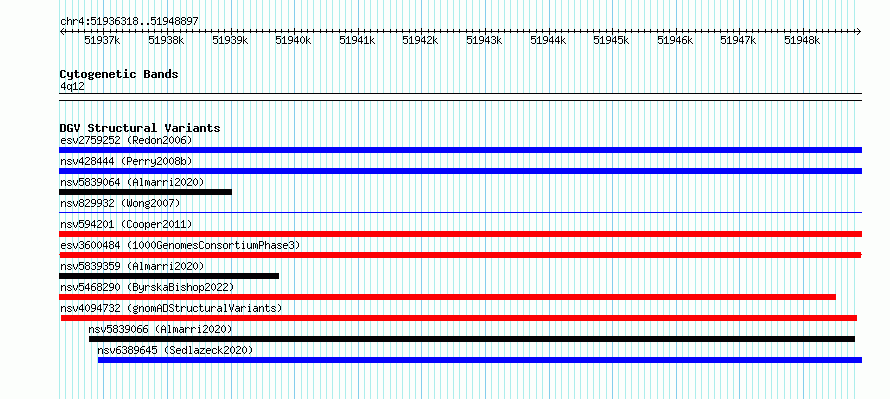
Task: Click the 51944k ruler tick label
Action: (x=548, y=40)
